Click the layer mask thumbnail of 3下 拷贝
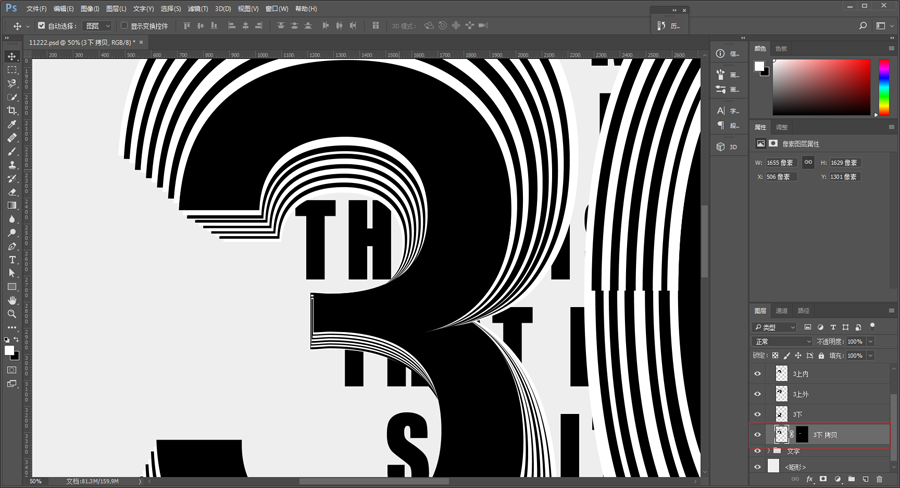The image size is (900, 488). 801,435
